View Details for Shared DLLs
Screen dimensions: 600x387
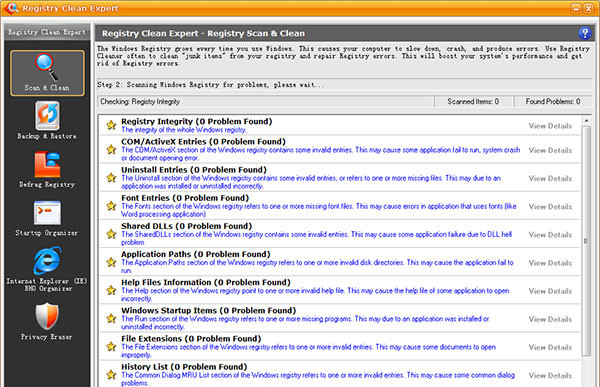pos(550,235)
